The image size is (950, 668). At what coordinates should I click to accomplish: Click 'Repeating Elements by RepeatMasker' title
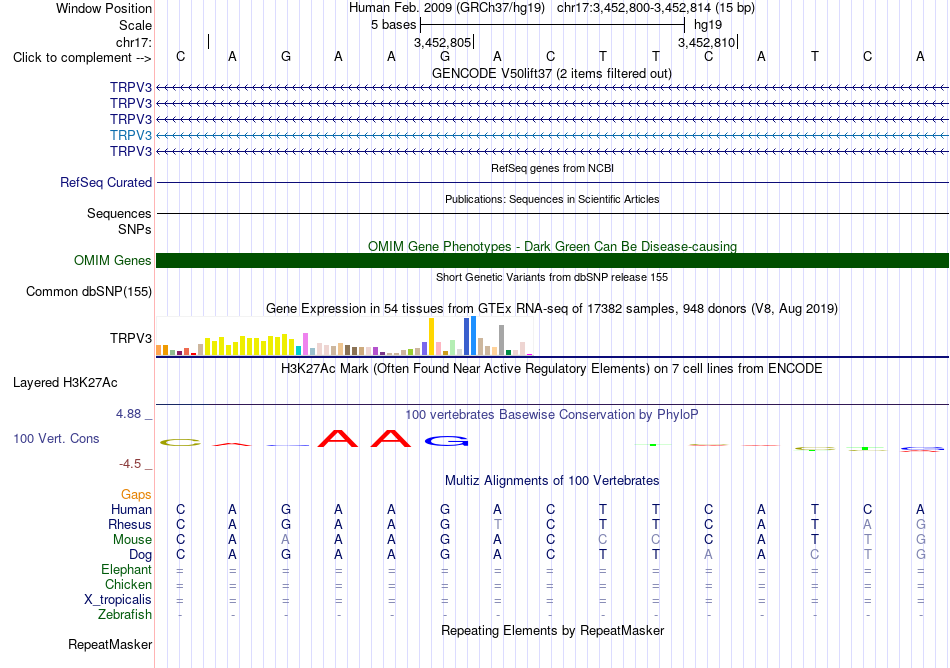click(x=552, y=630)
